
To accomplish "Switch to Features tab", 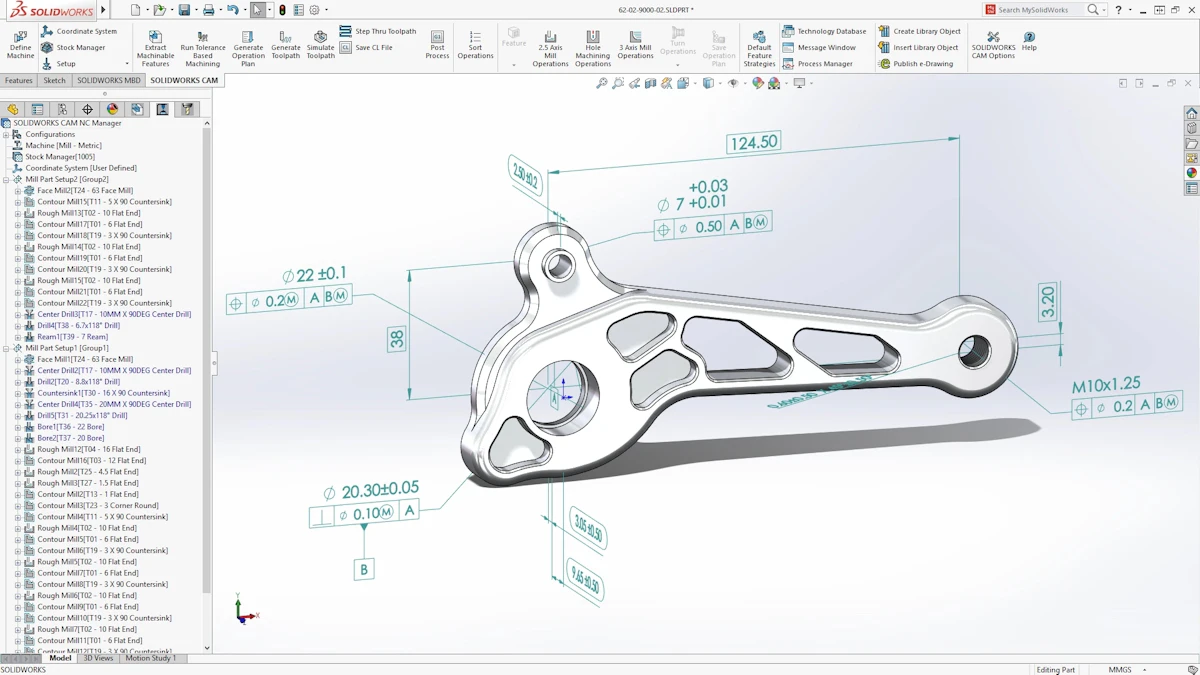I will point(19,80).
